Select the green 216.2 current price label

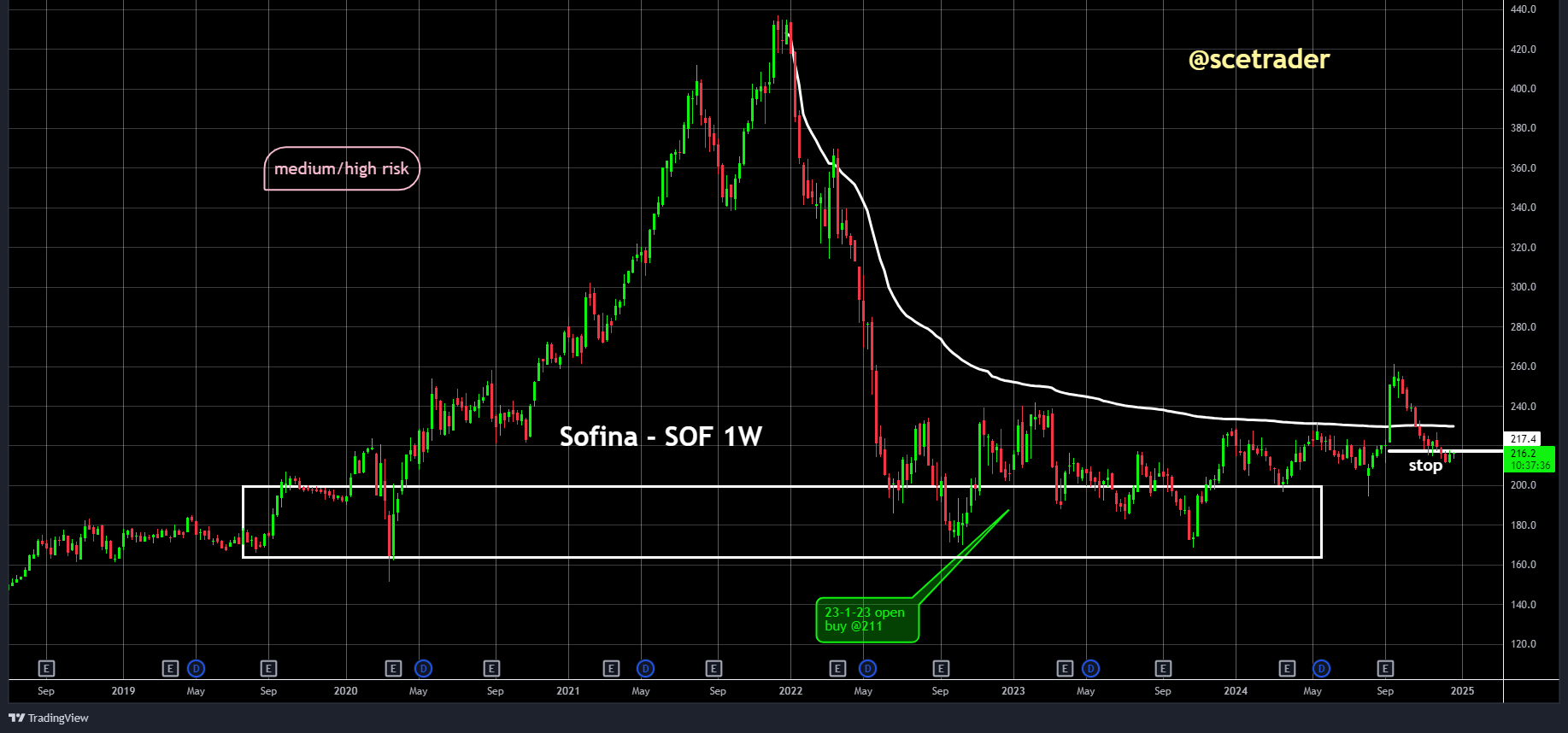click(1530, 459)
